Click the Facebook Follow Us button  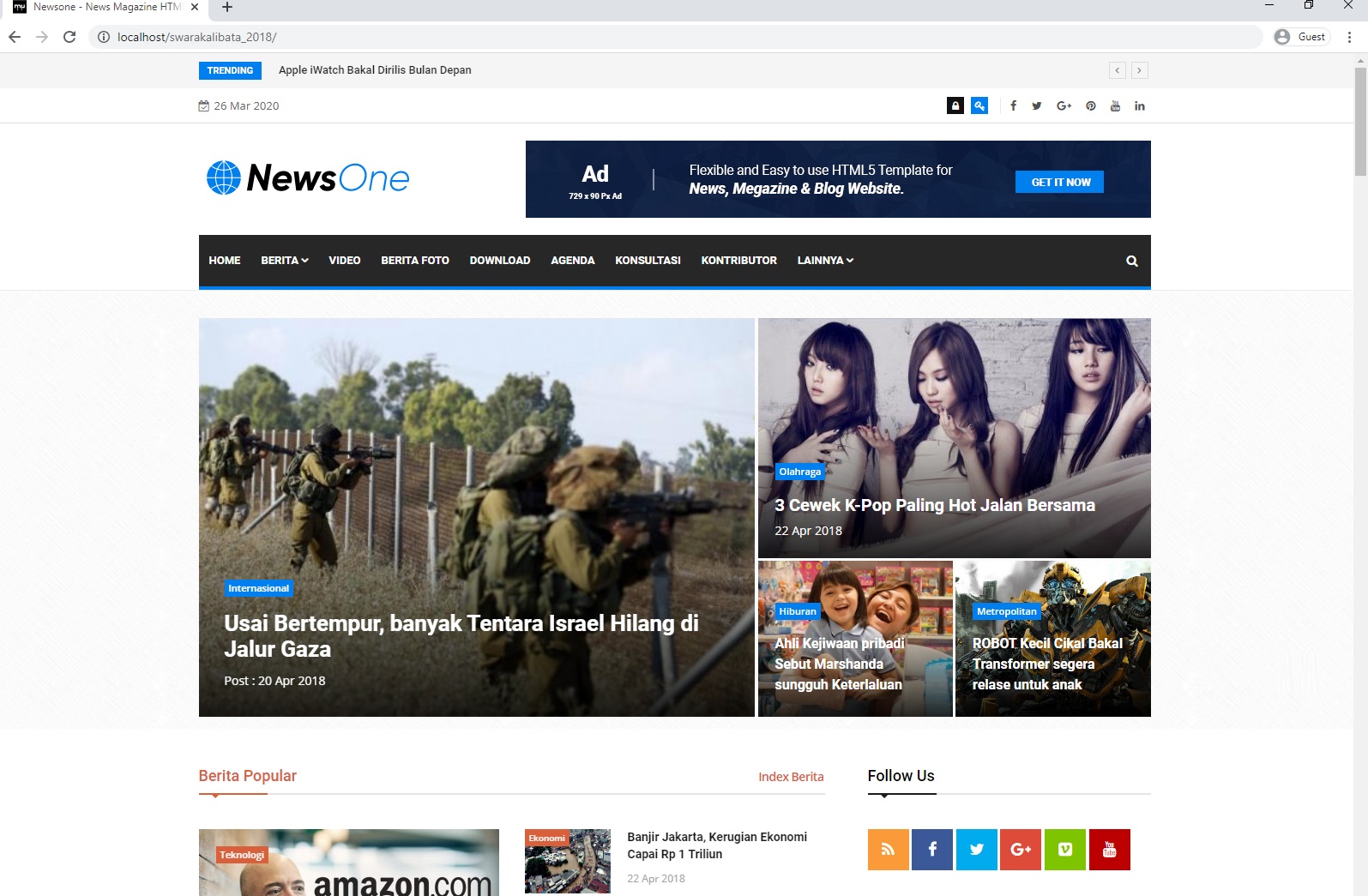[932, 850]
